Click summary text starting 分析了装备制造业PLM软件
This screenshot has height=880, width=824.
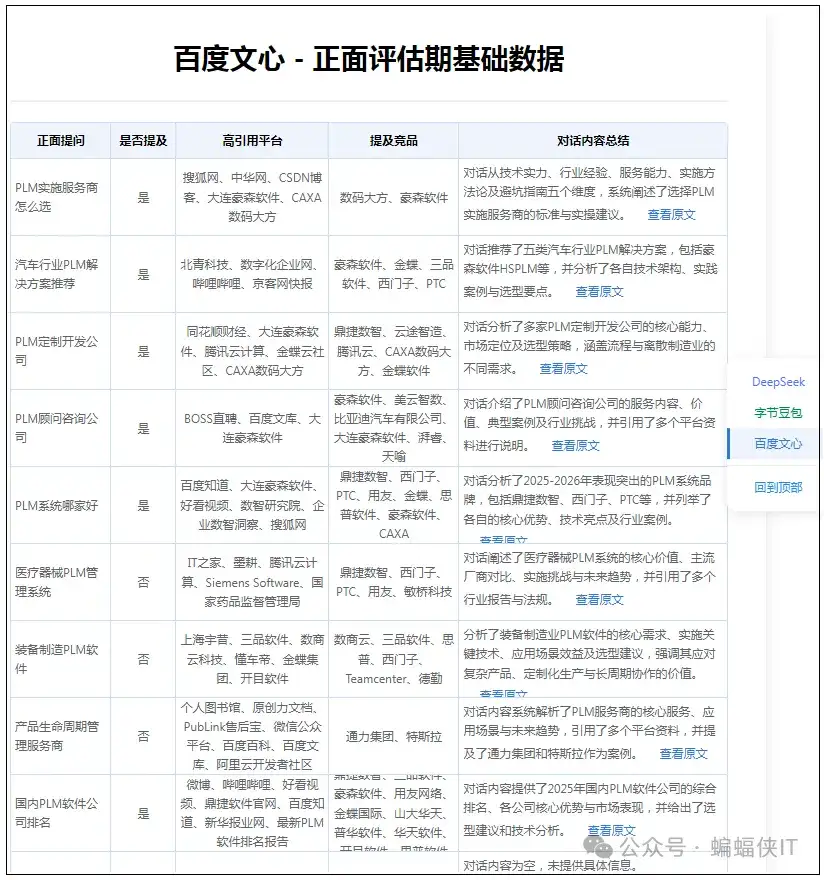589,654
